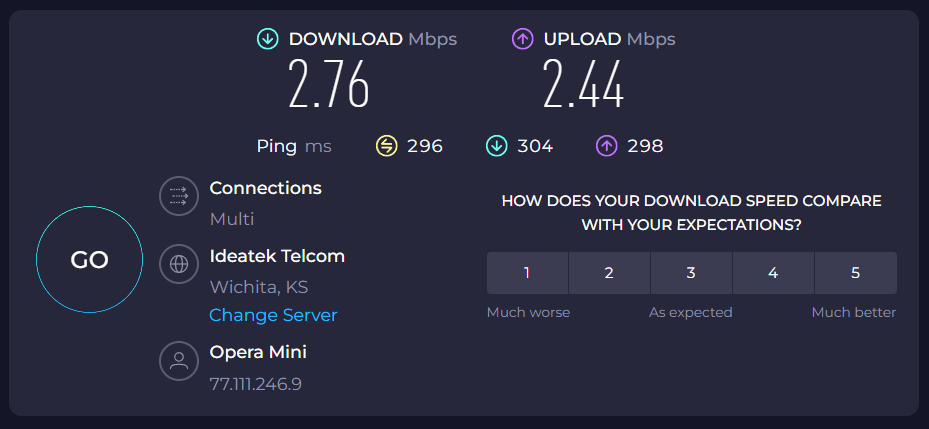Click the 2.44 upload speed result
Viewport: 929px width, 429px height.
[584, 85]
